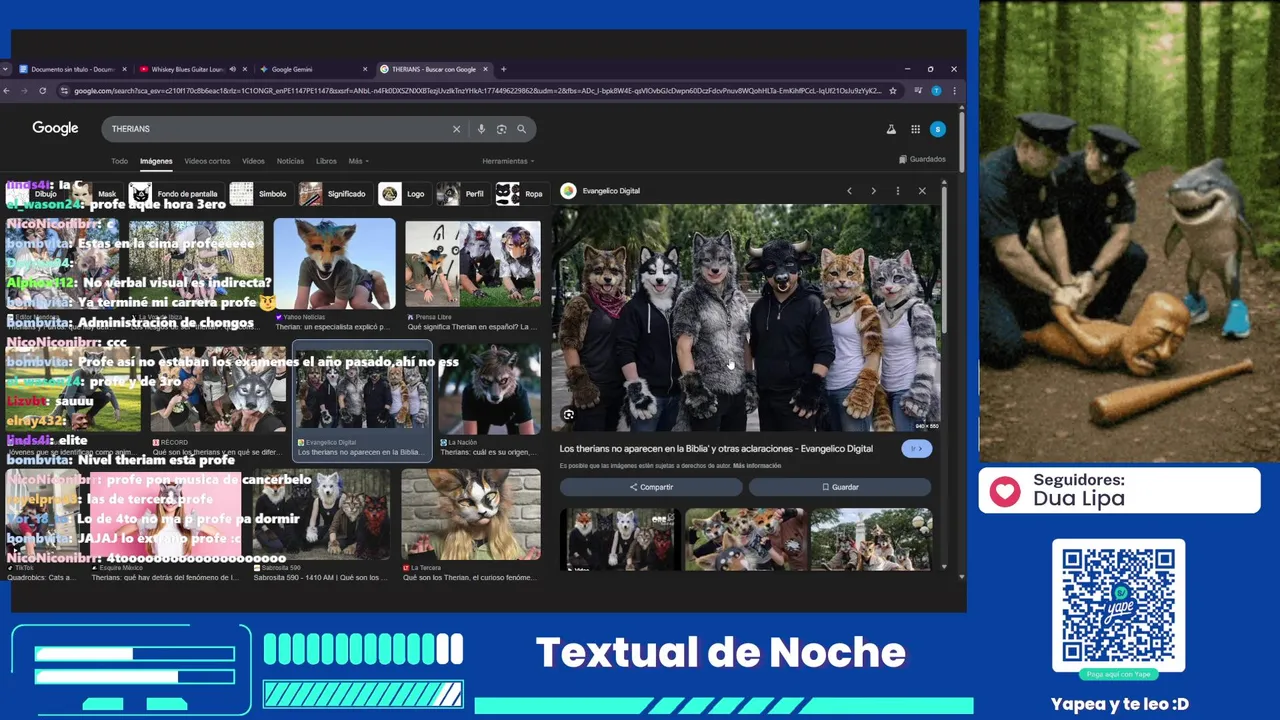Open the Noticias tab
Image resolution: width=1280 pixels, height=720 pixels.
point(290,161)
